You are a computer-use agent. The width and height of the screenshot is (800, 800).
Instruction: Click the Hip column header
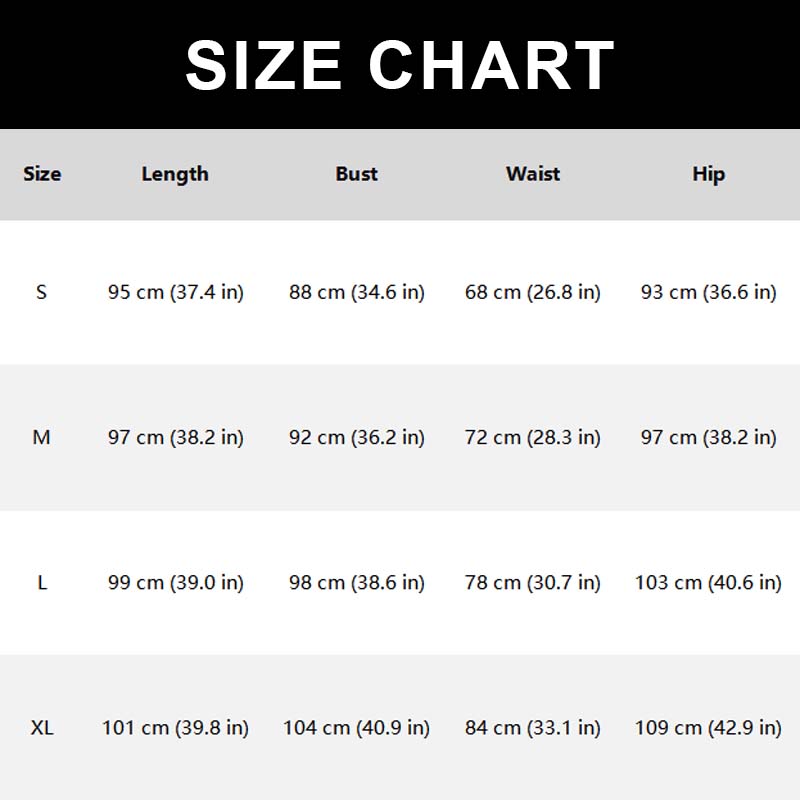click(708, 174)
